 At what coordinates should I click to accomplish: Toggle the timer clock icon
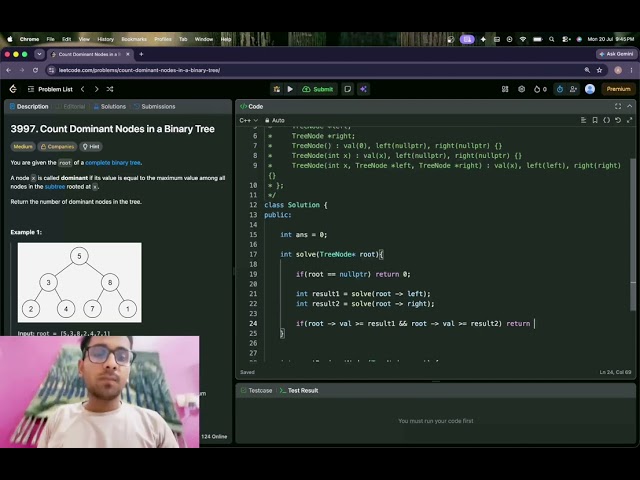[x=560, y=89]
